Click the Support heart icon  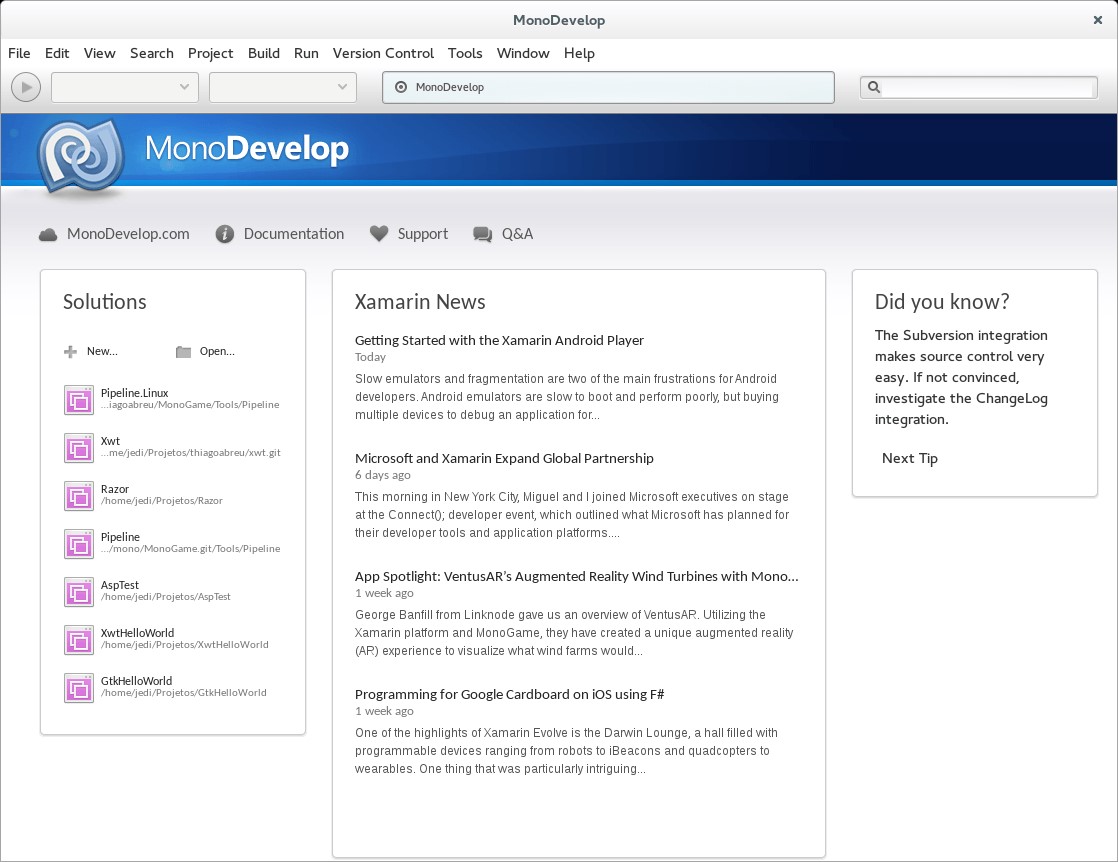point(378,232)
